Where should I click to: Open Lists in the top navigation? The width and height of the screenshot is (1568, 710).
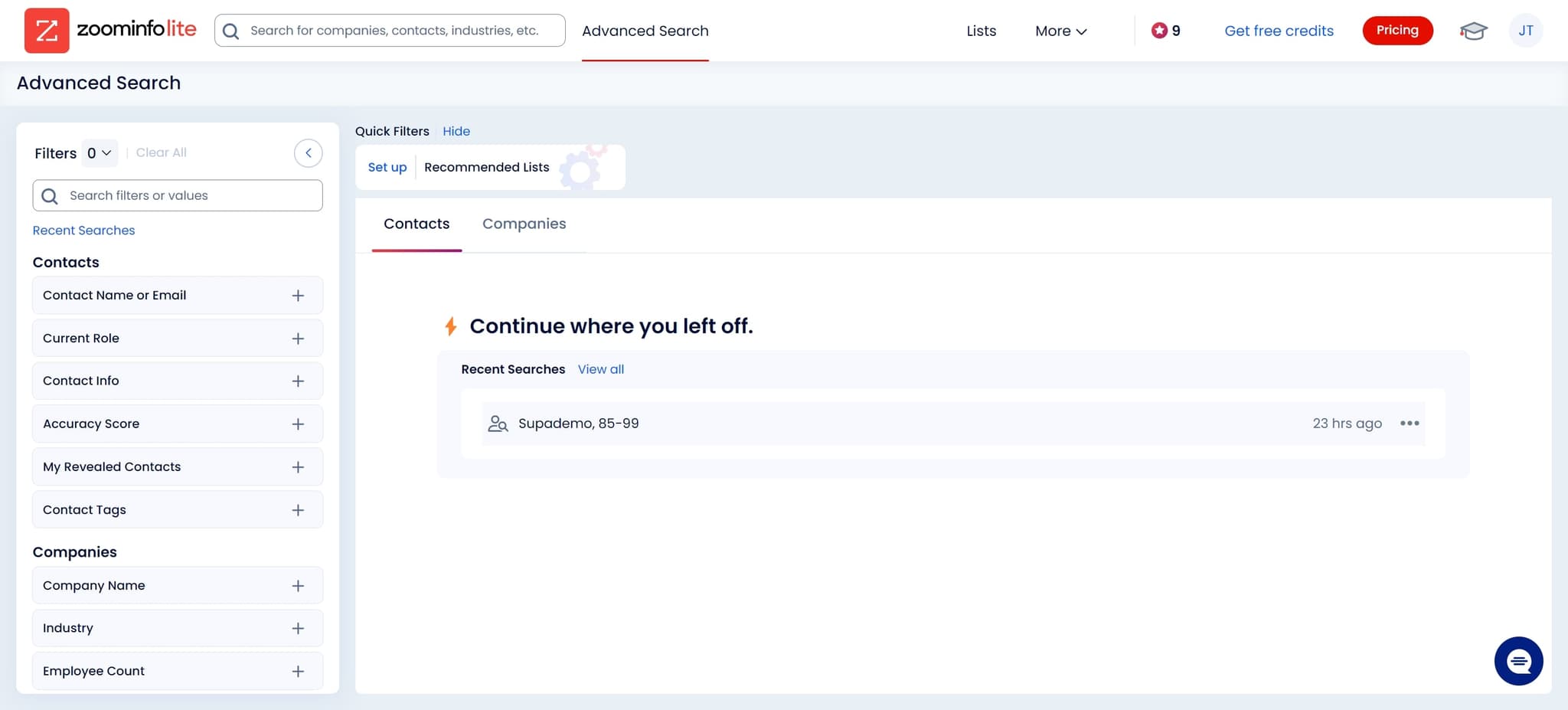click(981, 31)
